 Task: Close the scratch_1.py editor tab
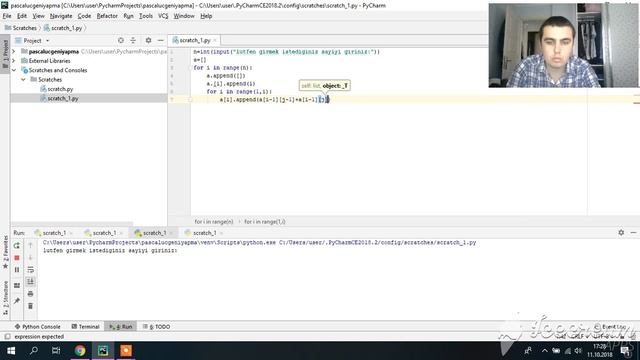215,40
